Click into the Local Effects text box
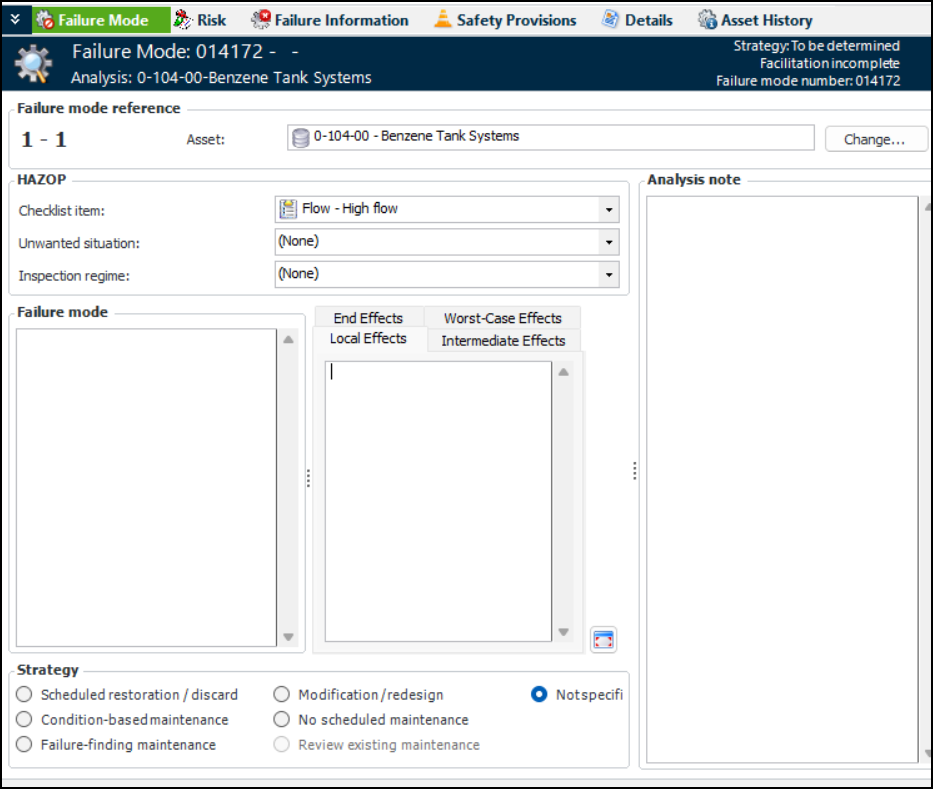The height and width of the screenshot is (789, 933). [439, 502]
